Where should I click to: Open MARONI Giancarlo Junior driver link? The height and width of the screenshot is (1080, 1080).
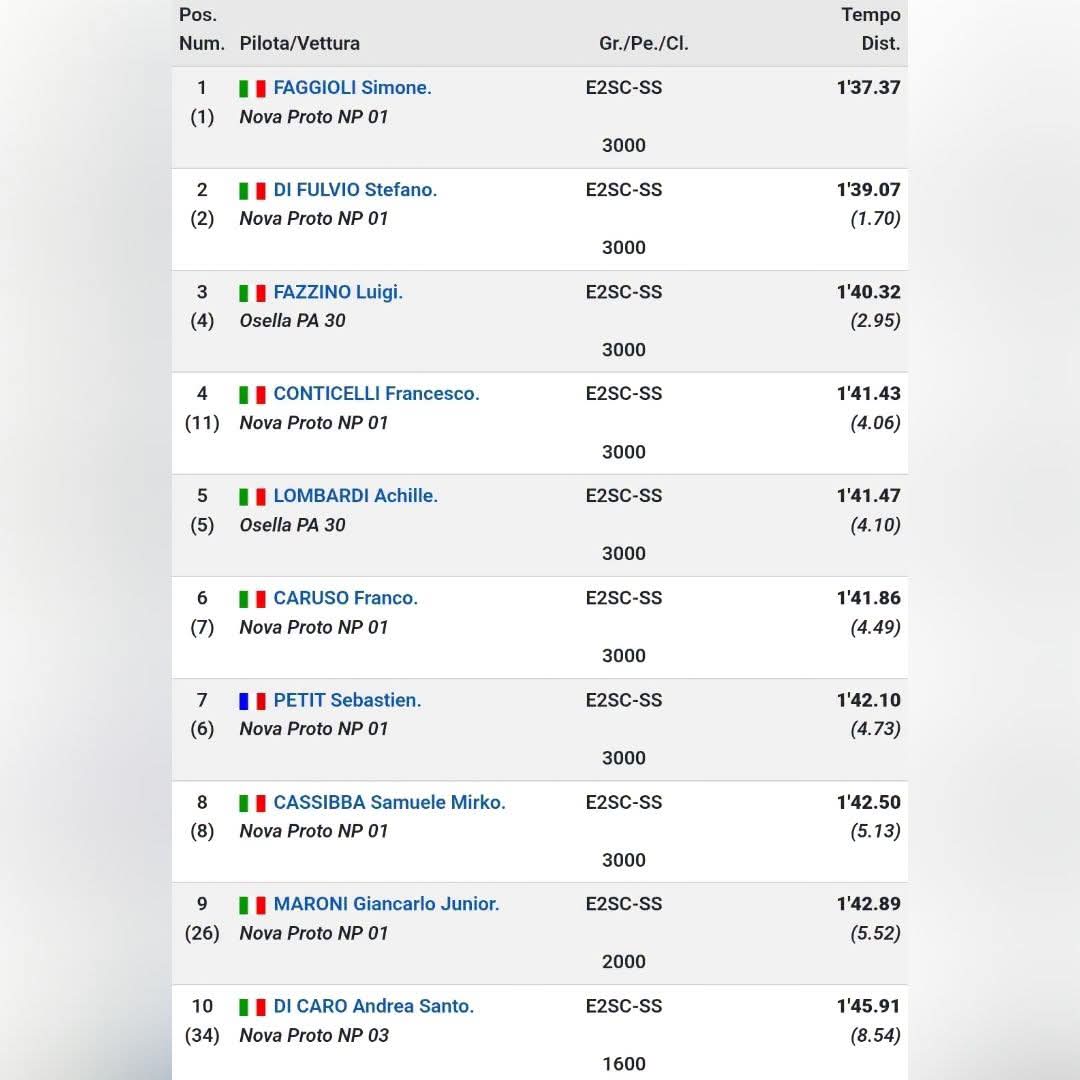tap(386, 904)
